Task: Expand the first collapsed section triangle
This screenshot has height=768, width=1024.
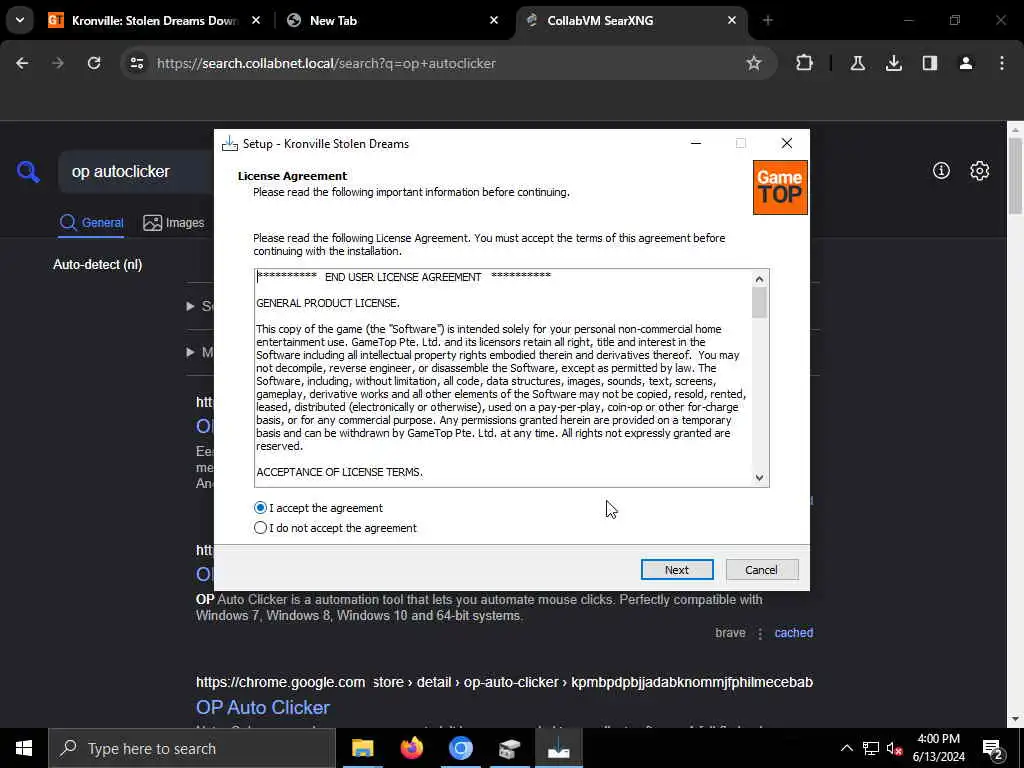Action: click(x=191, y=306)
